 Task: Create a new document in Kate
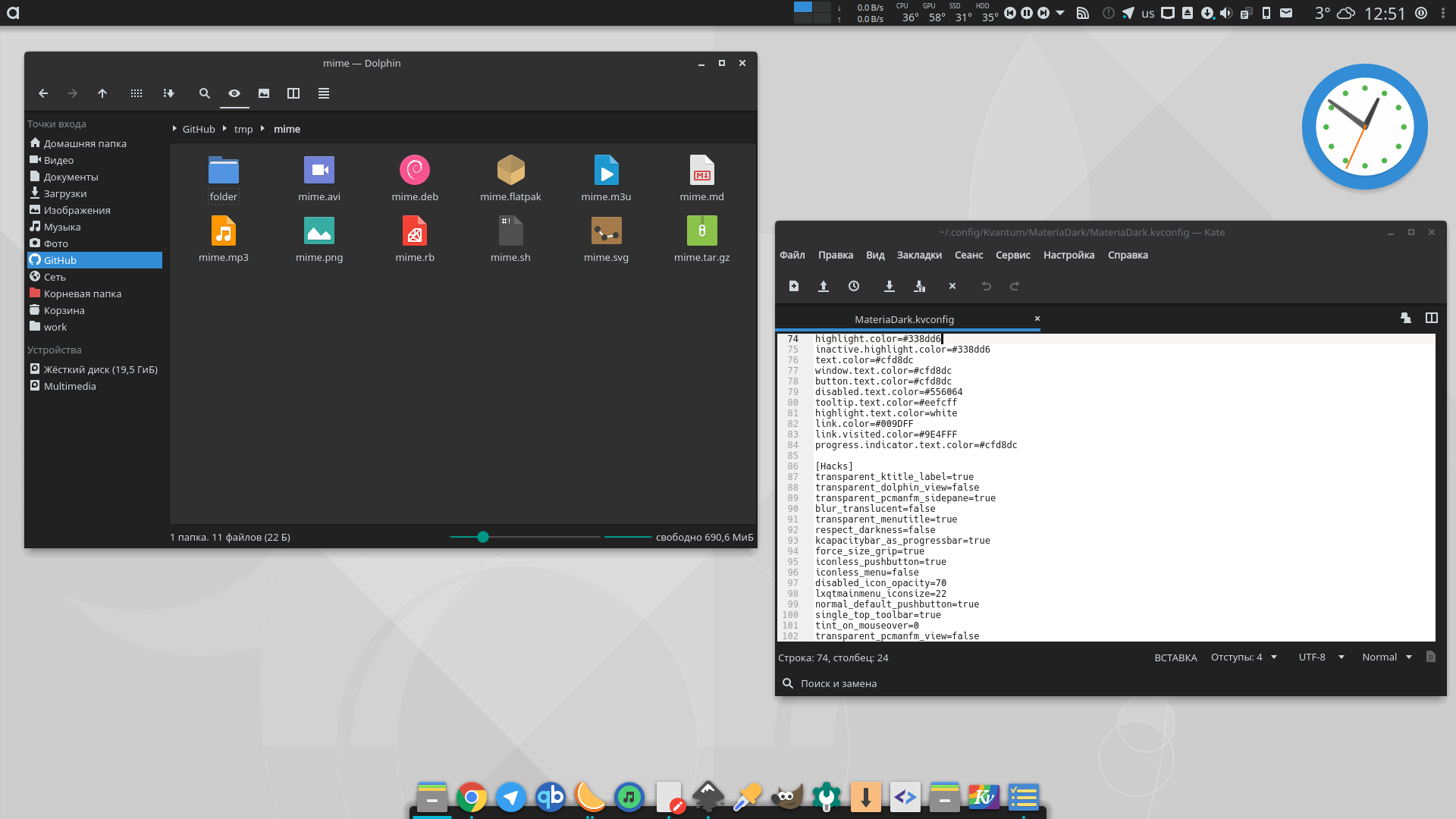[x=794, y=286]
